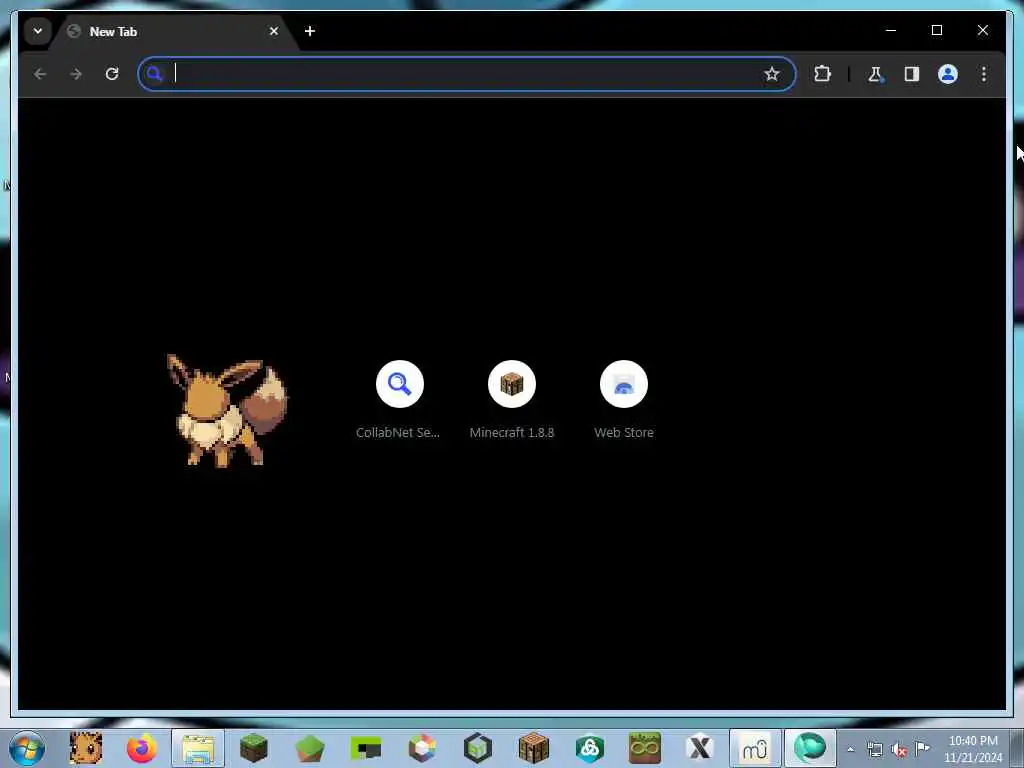The width and height of the screenshot is (1024, 768).
Task: Open the profile avatar menu
Action: point(948,74)
